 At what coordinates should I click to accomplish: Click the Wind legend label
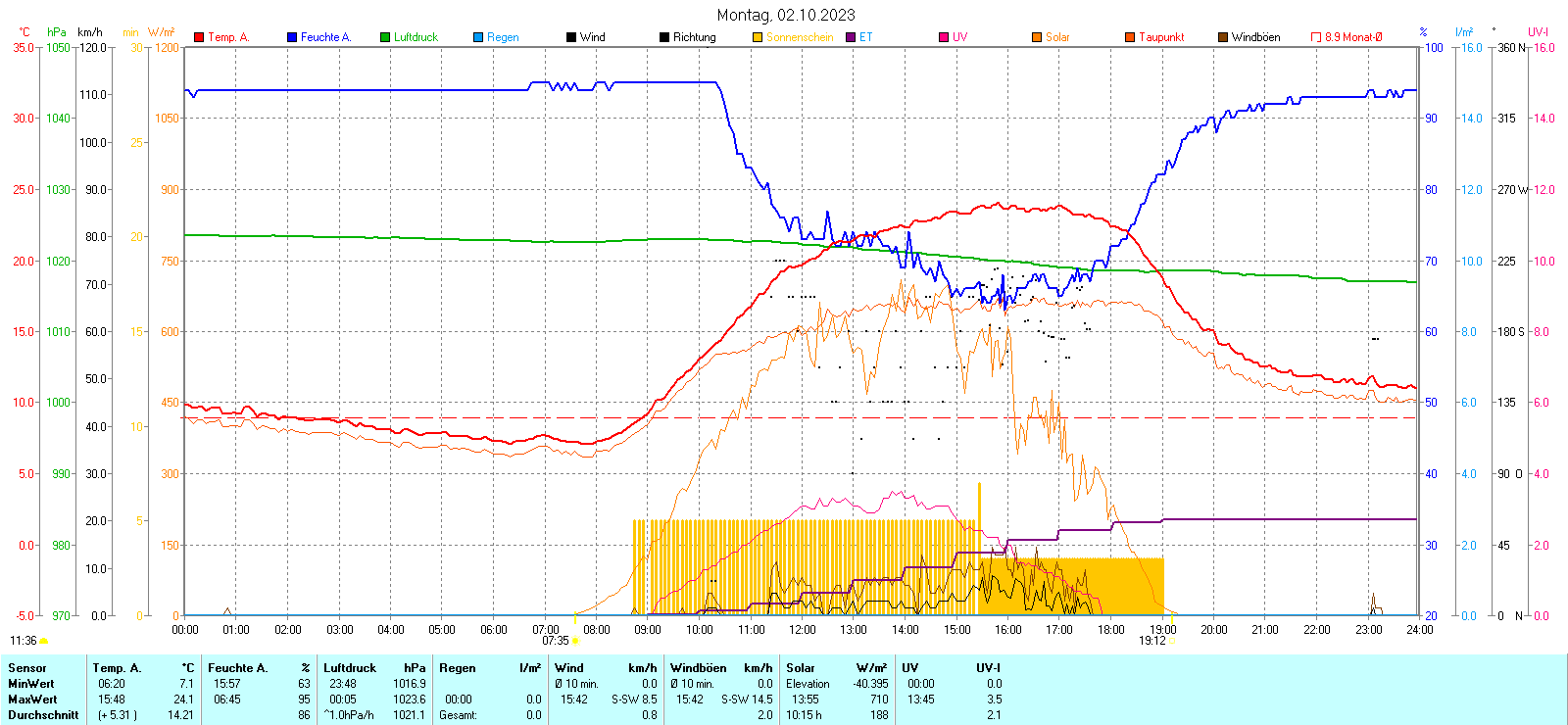point(592,37)
